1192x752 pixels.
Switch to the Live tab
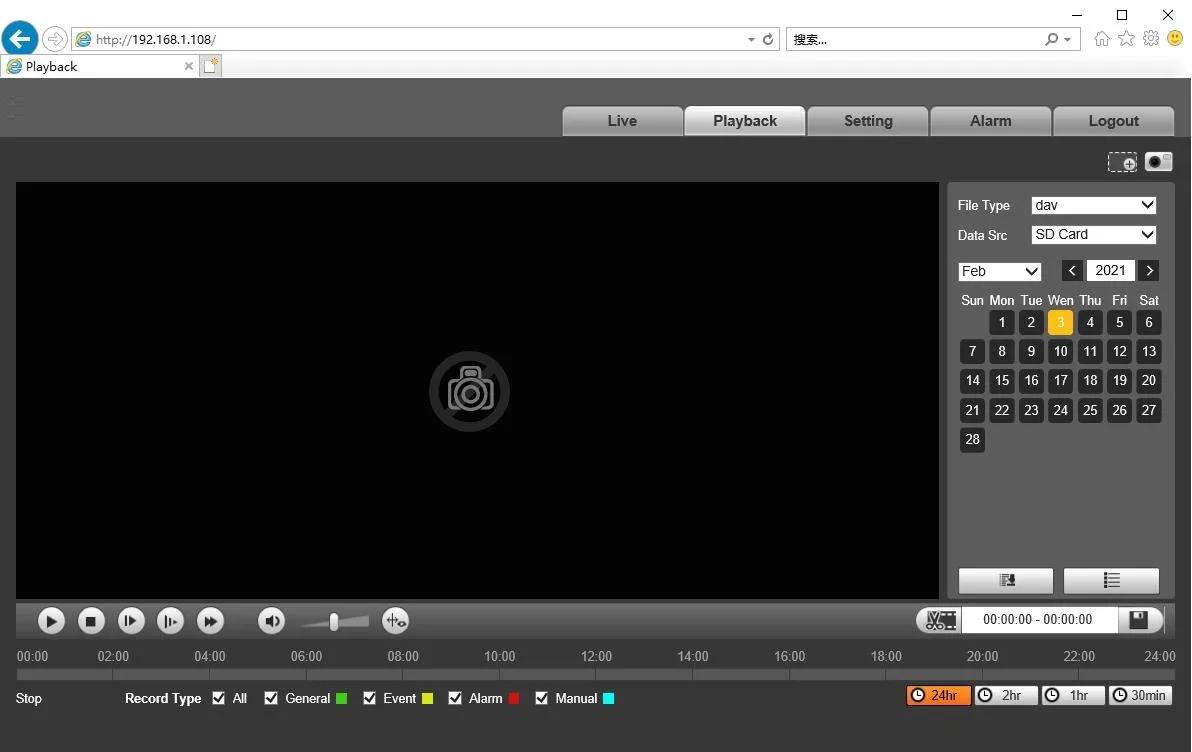click(x=623, y=121)
